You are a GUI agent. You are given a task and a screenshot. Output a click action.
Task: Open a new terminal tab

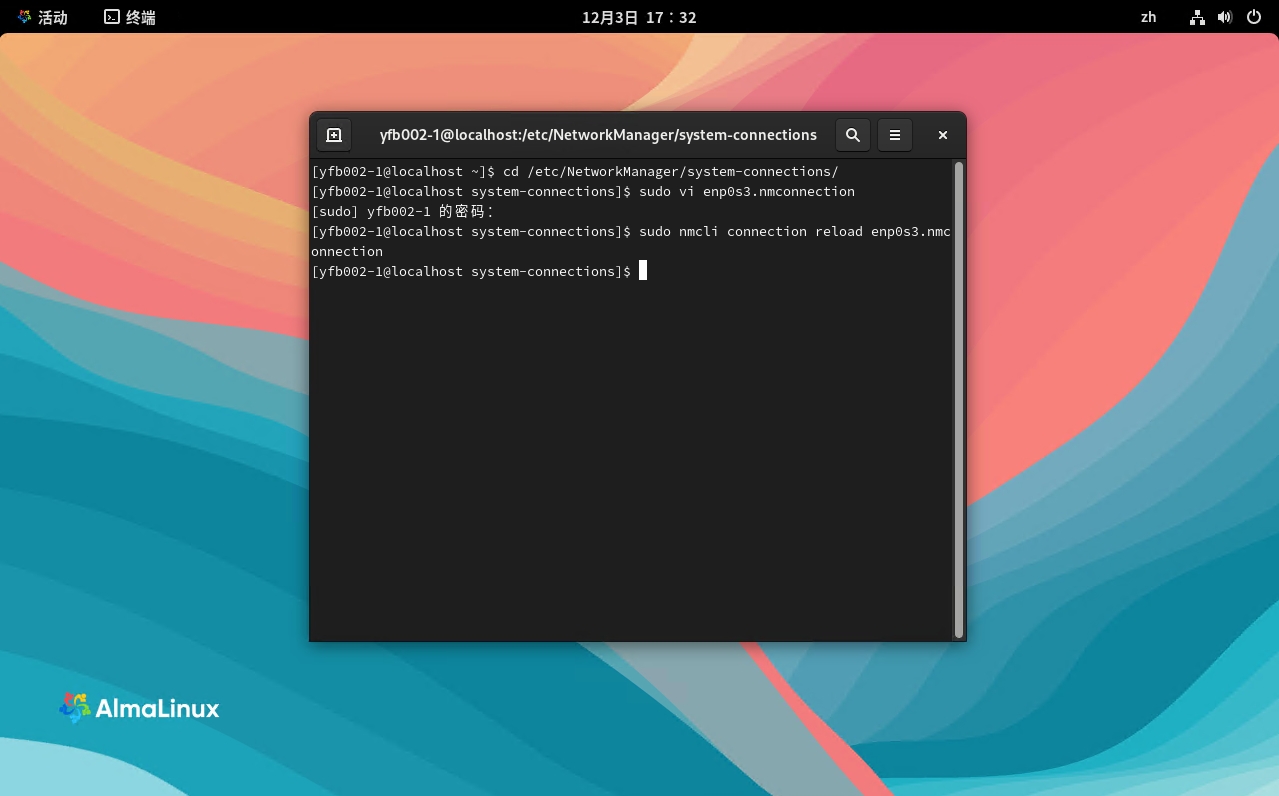pos(334,135)
